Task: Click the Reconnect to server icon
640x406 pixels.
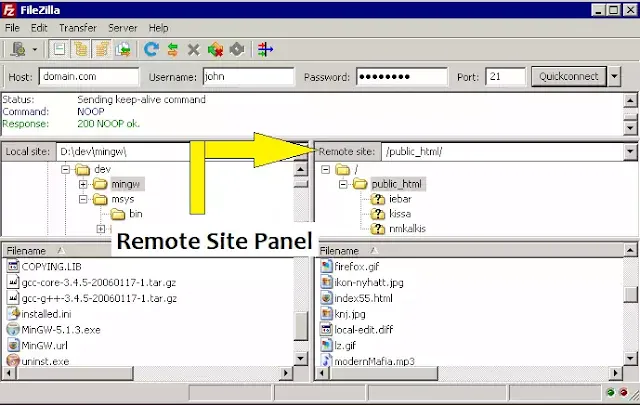Action: pyautogui.click(x=237, y=49)
